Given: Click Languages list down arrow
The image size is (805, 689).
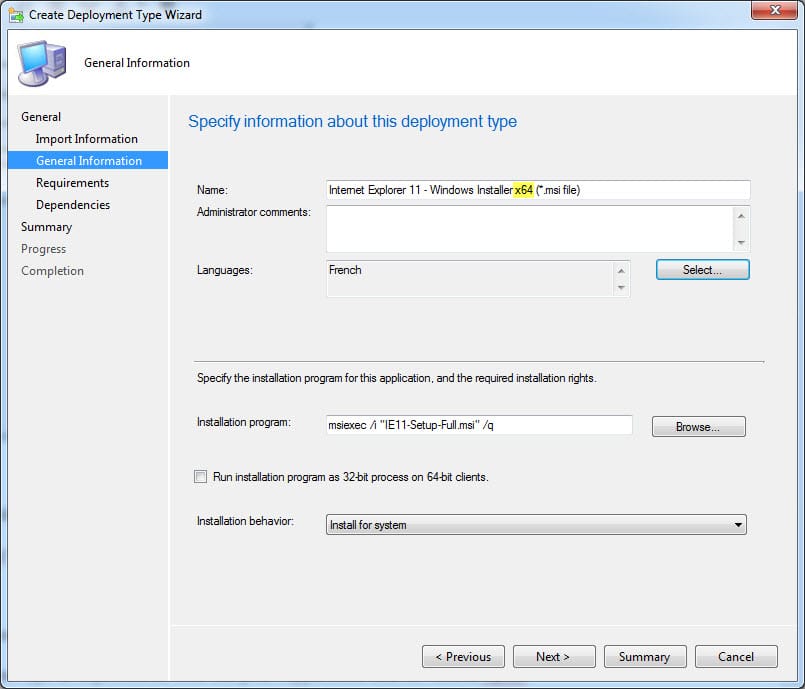Looking at the screenshot, I should click(x=622, y=288).
